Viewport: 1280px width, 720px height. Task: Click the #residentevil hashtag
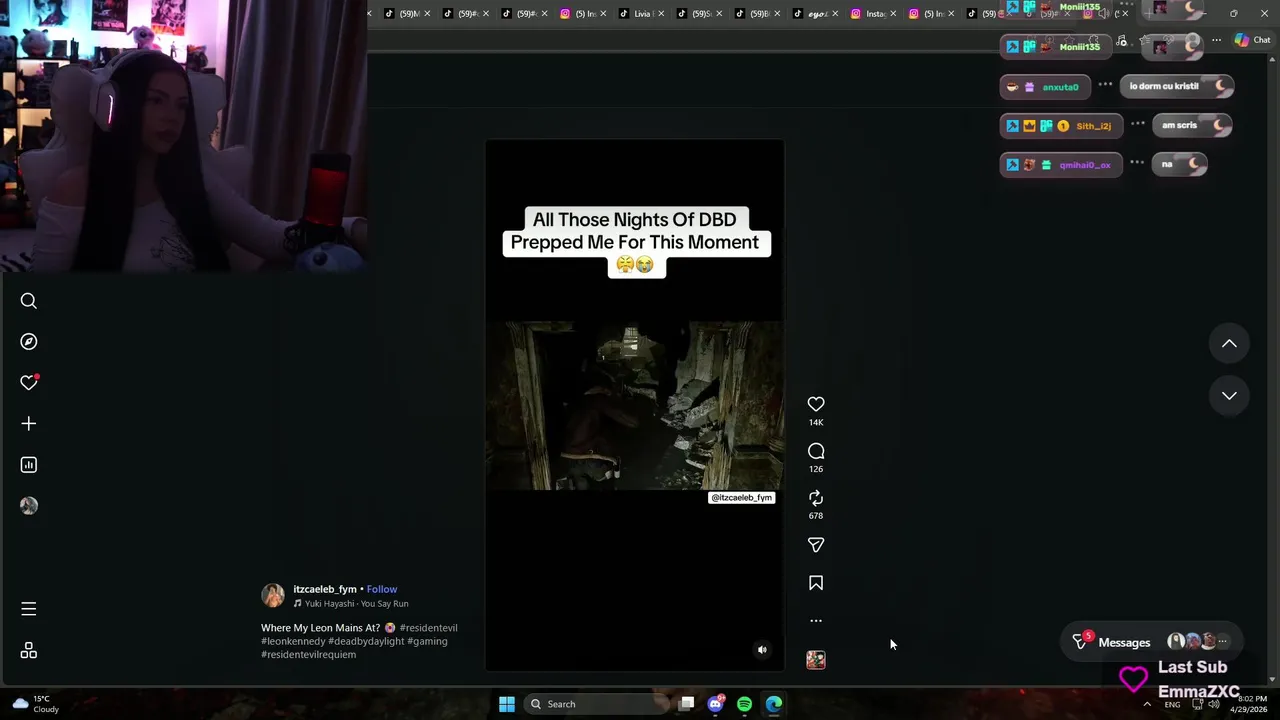click(428, 628)
